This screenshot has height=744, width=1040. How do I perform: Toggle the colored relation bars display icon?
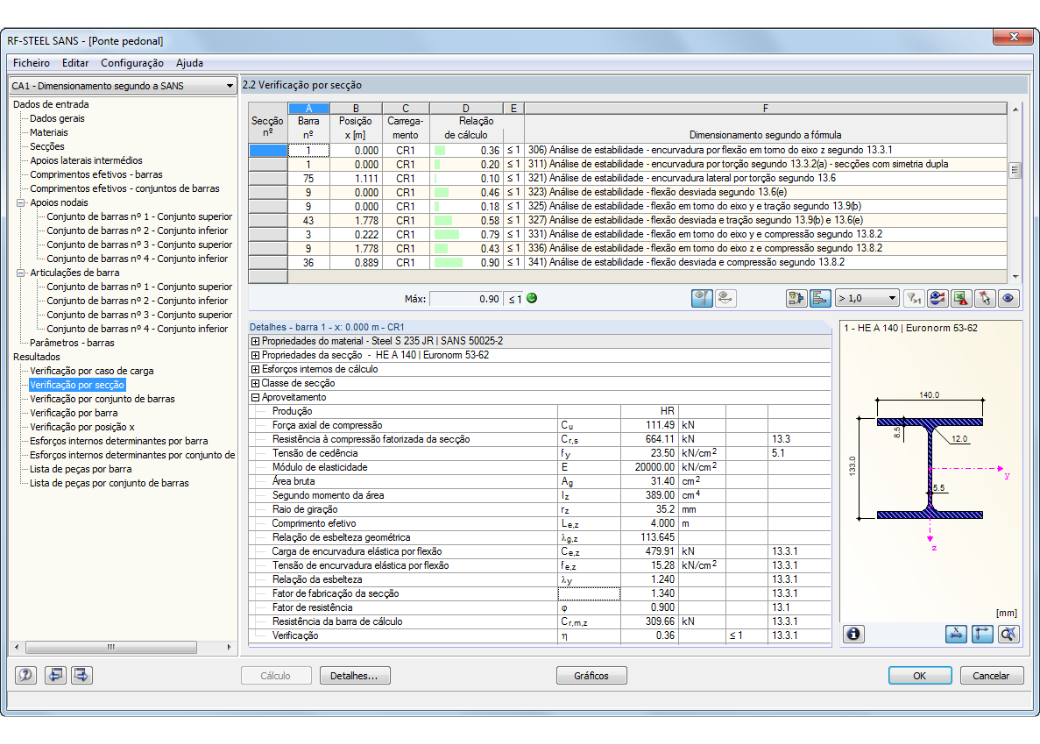coord(820,298)
